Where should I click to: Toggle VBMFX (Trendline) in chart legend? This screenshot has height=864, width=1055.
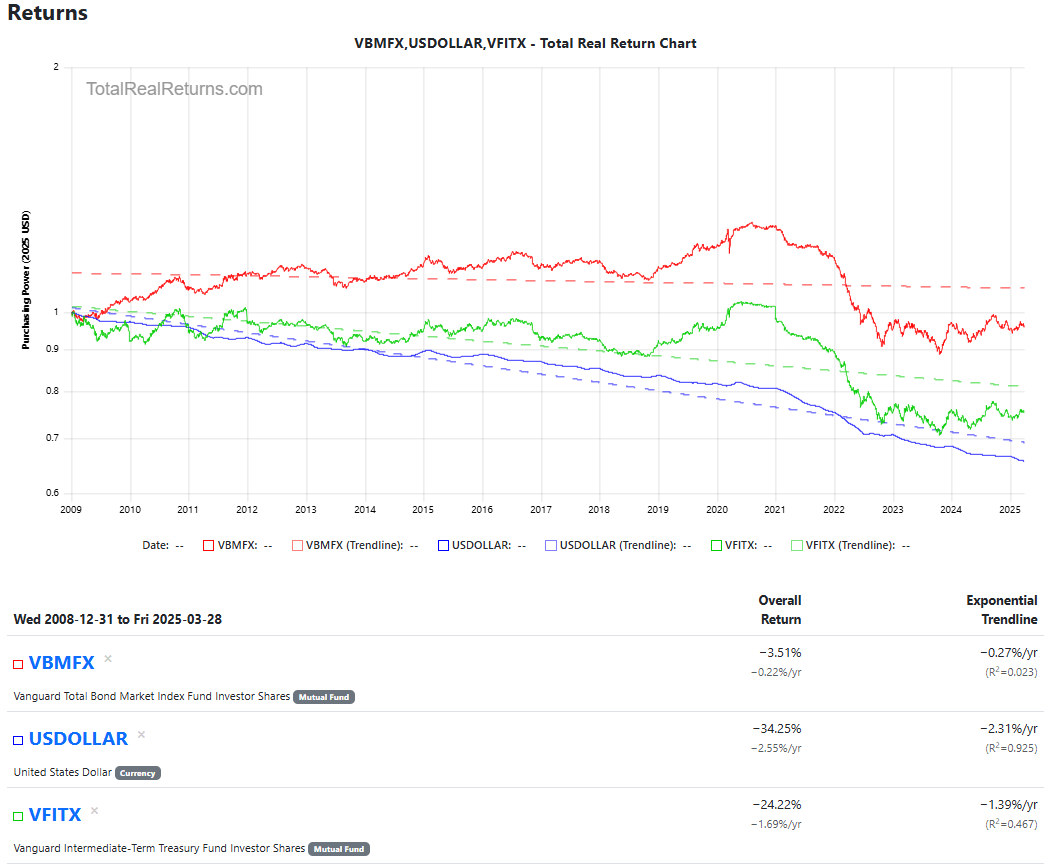tap(355, 545)
